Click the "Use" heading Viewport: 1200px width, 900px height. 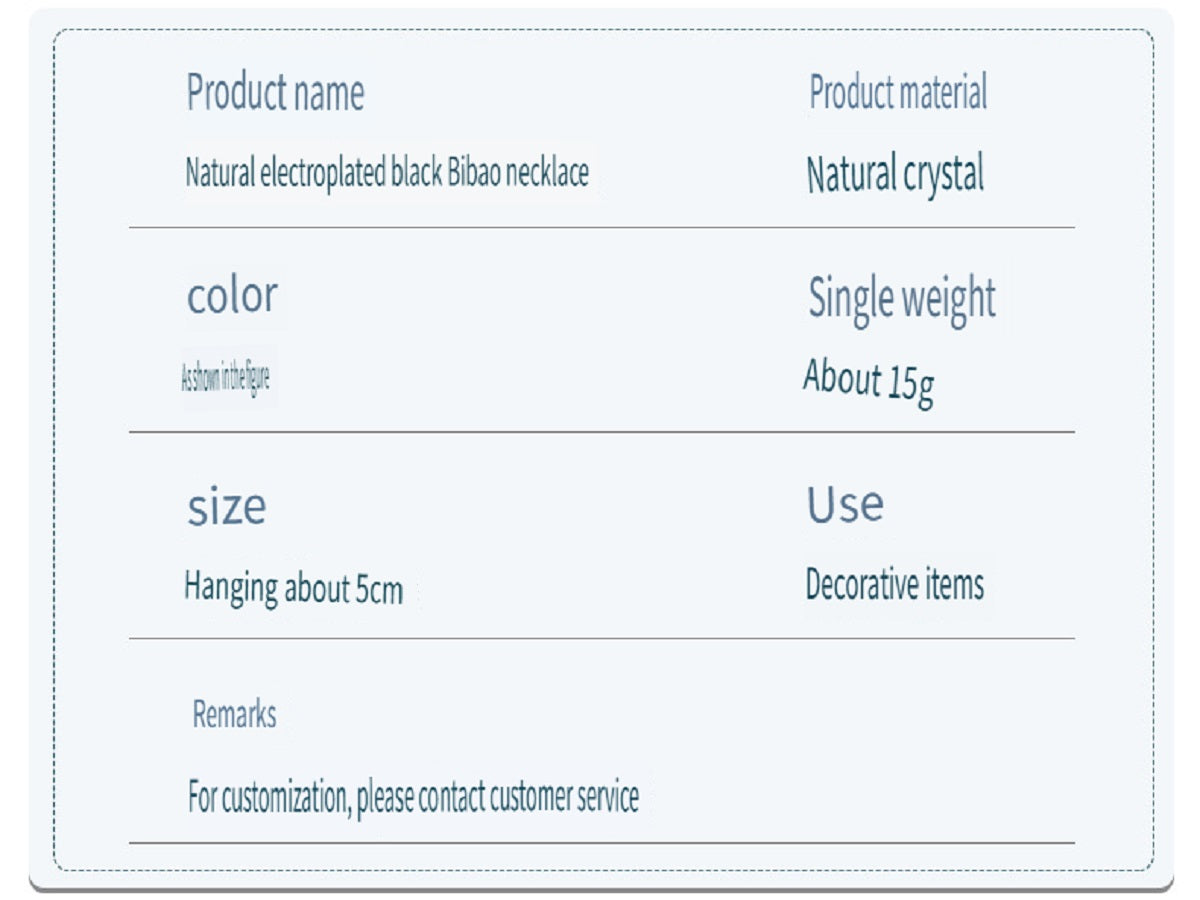pos(845,504)
